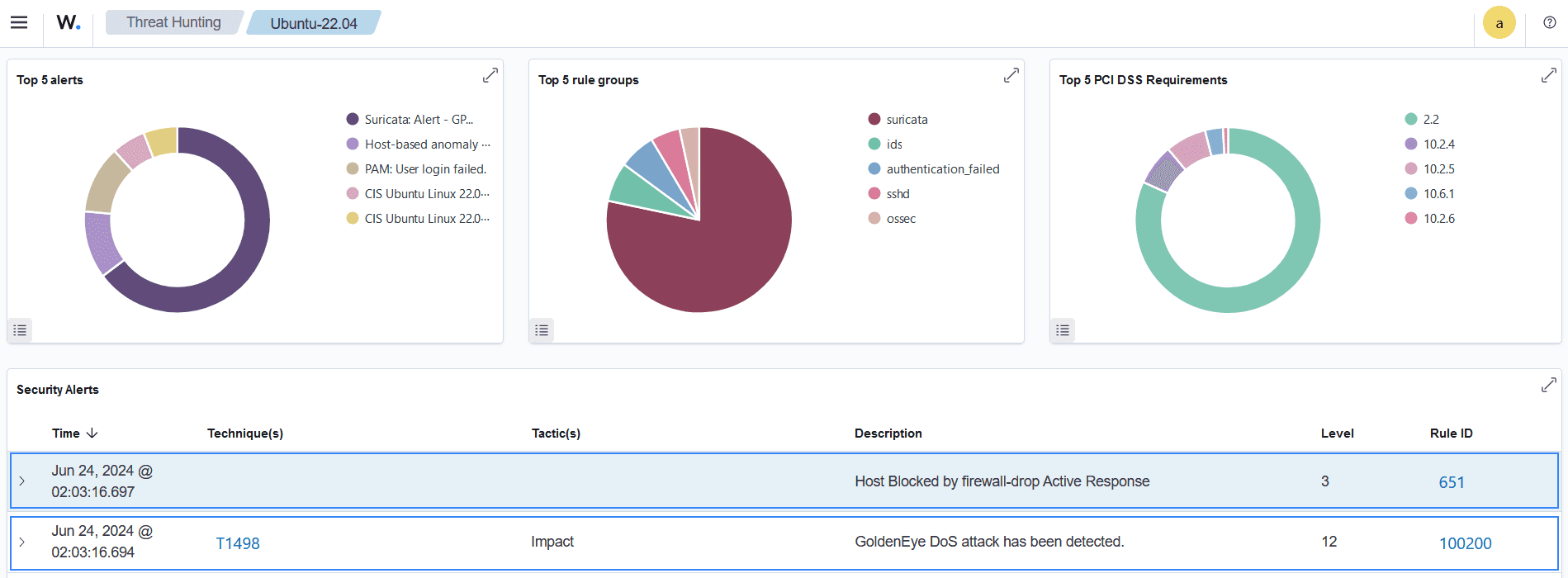
Task: Open the user avatar menu
Action: (1499, 22)
